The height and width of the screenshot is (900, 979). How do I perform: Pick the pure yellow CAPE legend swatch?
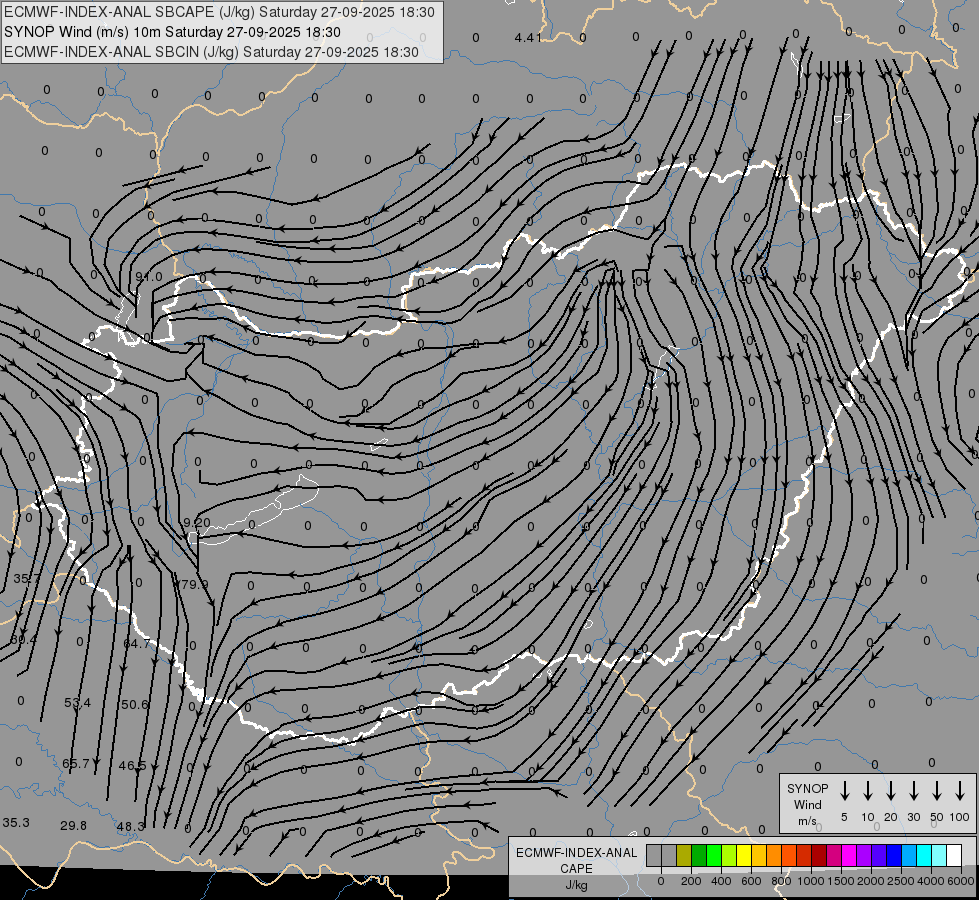[x=744, y=856]
